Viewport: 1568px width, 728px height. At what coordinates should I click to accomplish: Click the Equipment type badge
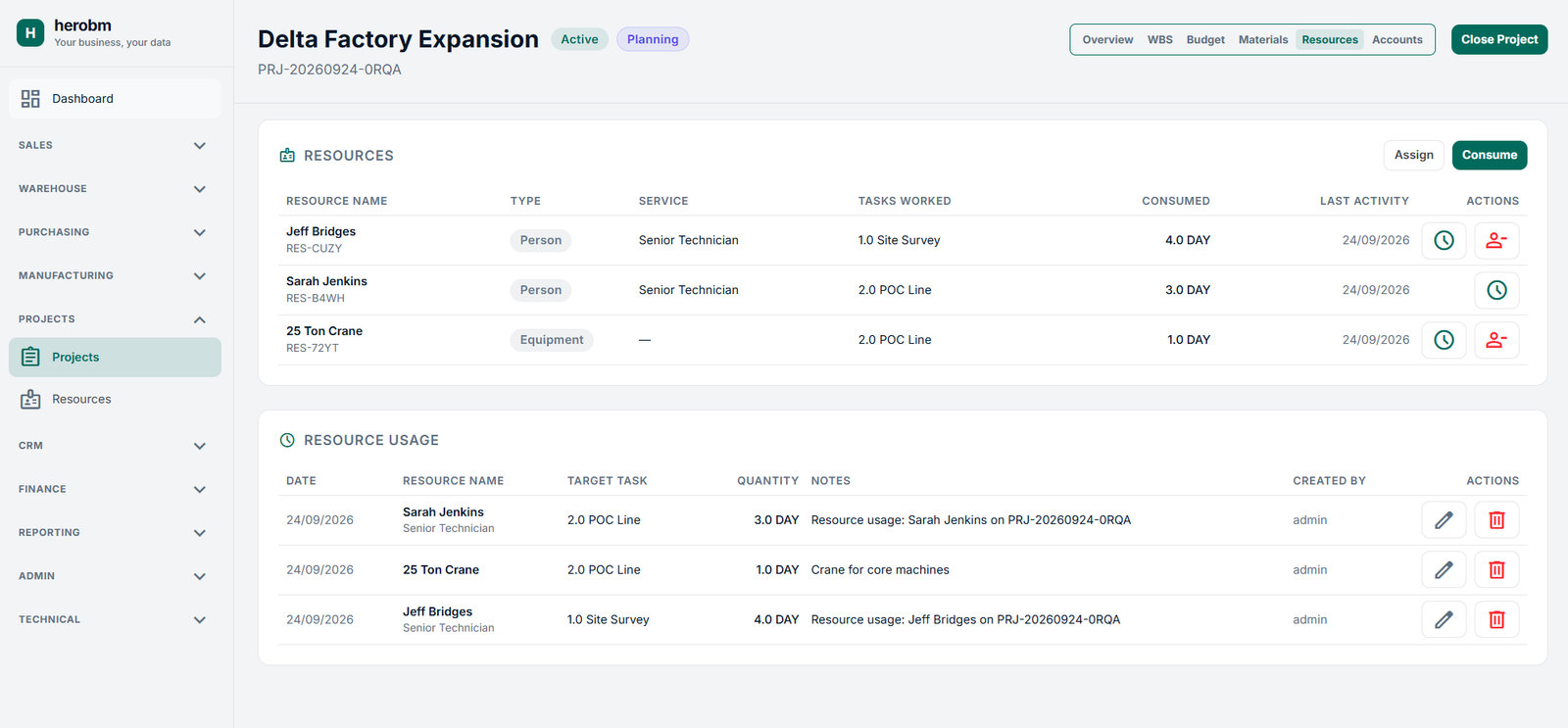point(552,340)
